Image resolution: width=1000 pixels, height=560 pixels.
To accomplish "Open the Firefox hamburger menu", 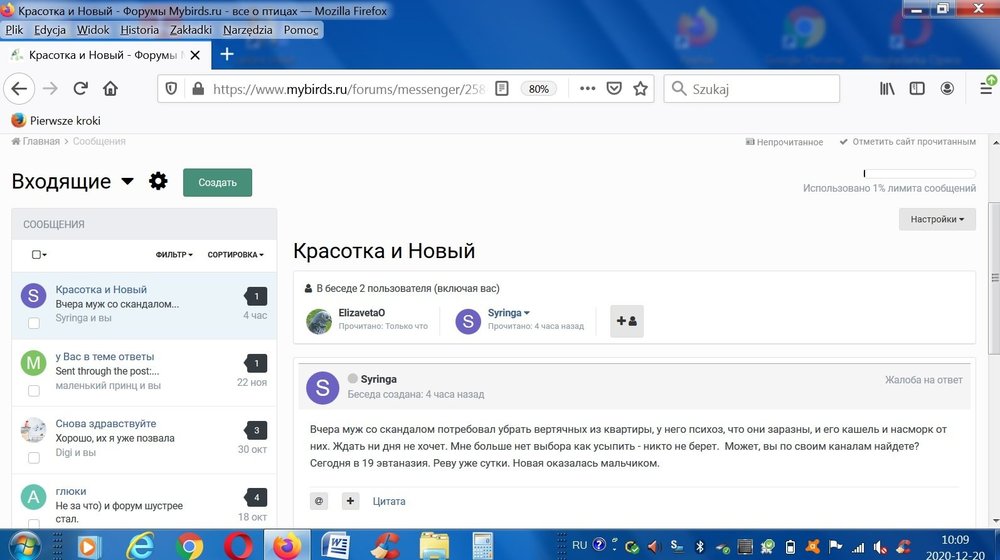I will (985, 89).
